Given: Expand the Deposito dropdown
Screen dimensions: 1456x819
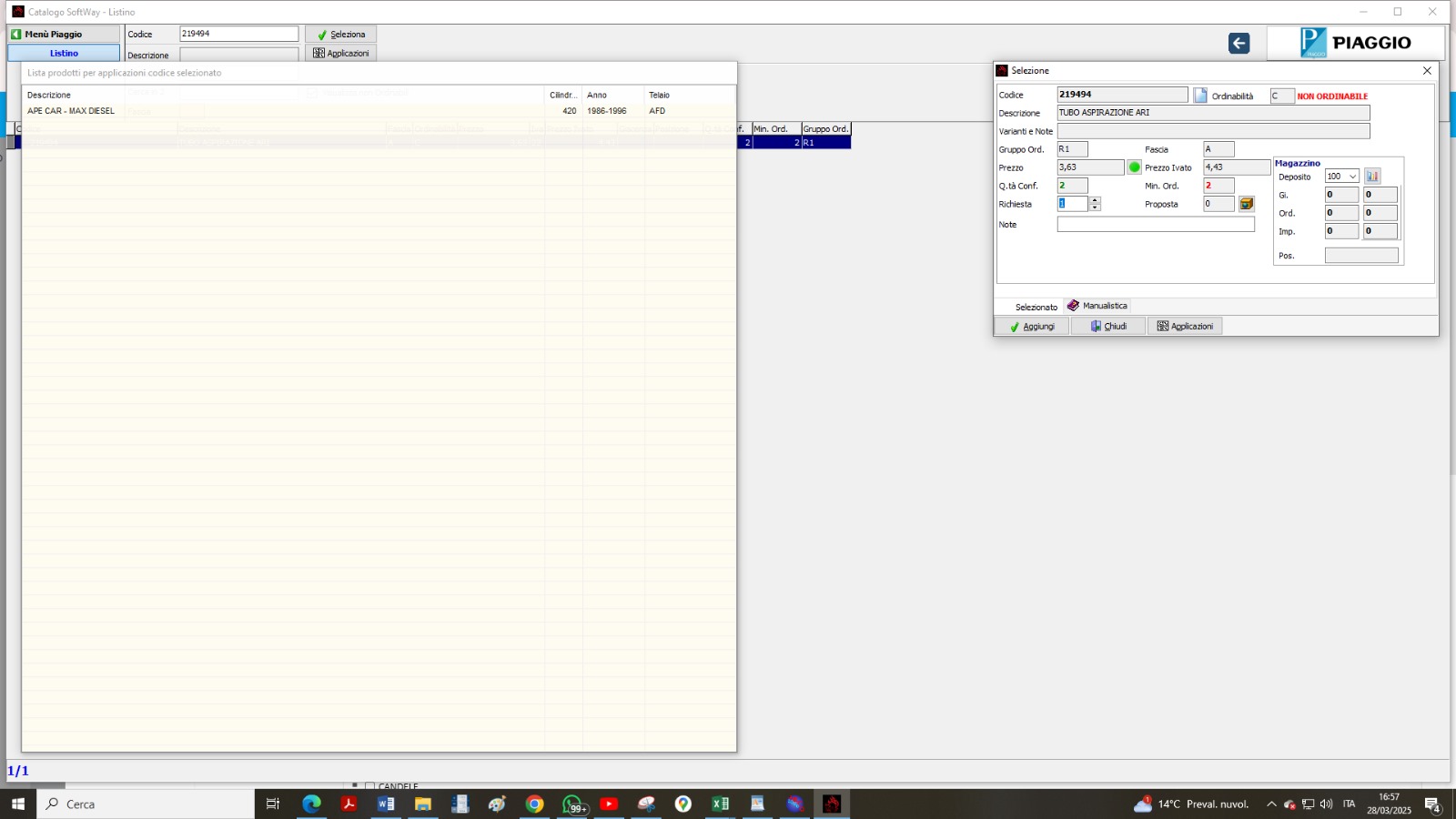Looking at the screenshot, I should coord(1352,177).
